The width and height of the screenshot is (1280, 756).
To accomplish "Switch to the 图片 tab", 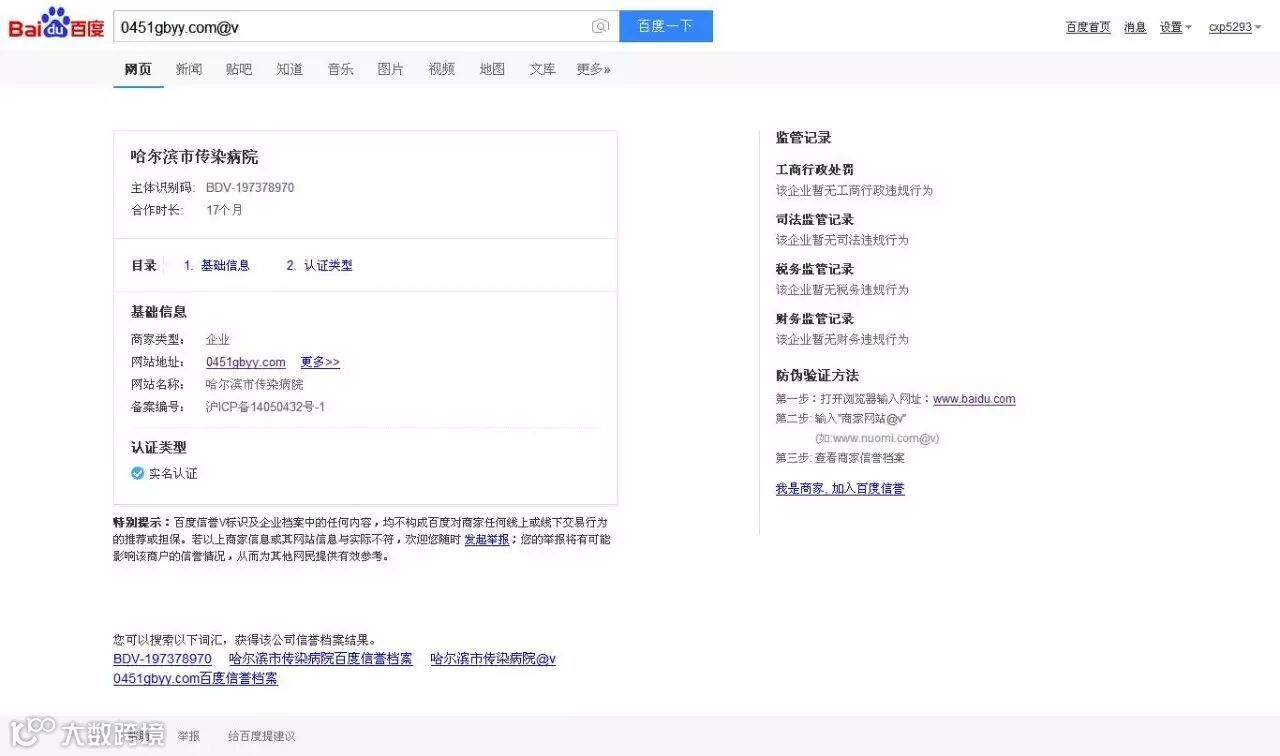I will tap(391, 69).
